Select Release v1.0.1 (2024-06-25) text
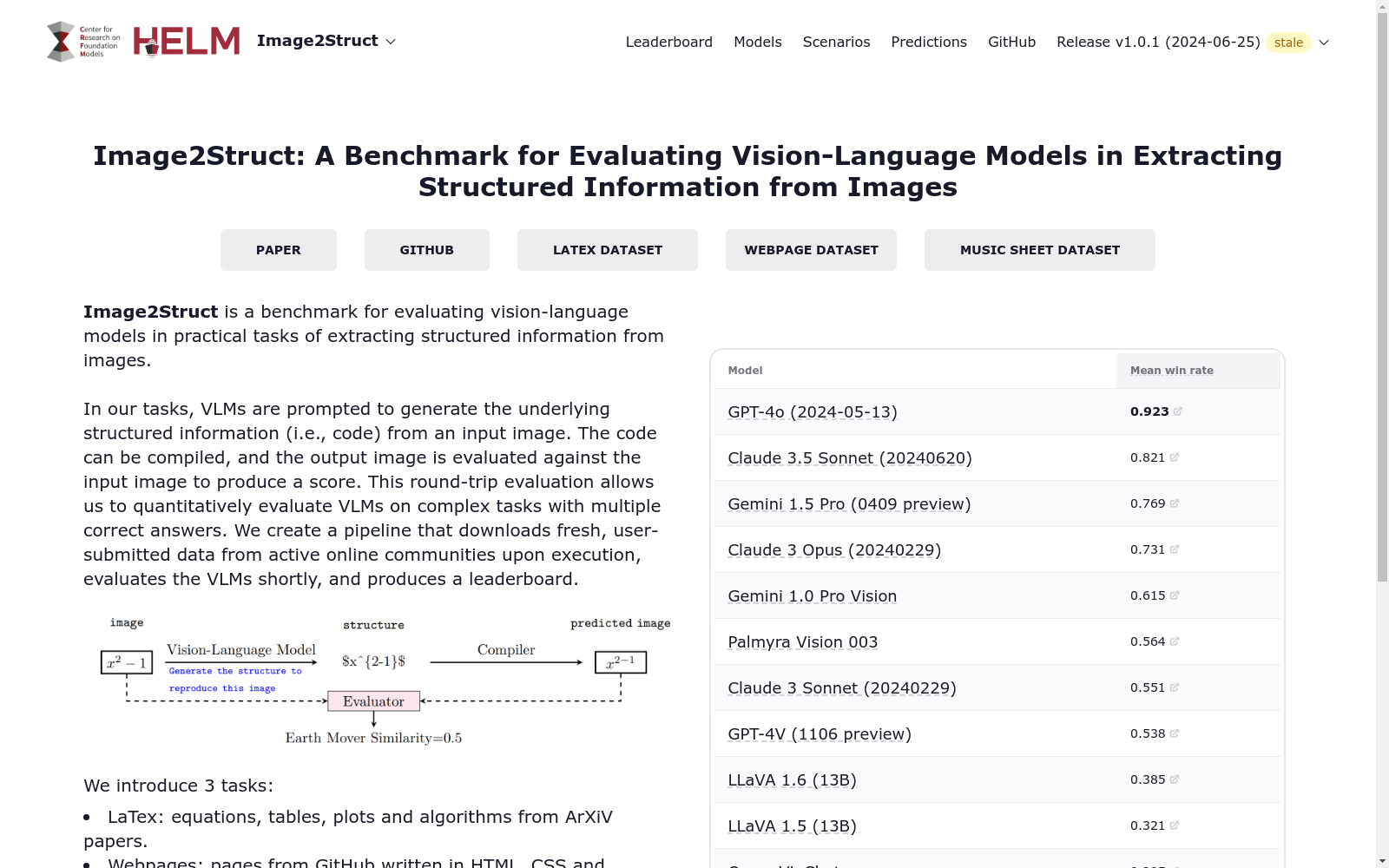 point(1158,42)
